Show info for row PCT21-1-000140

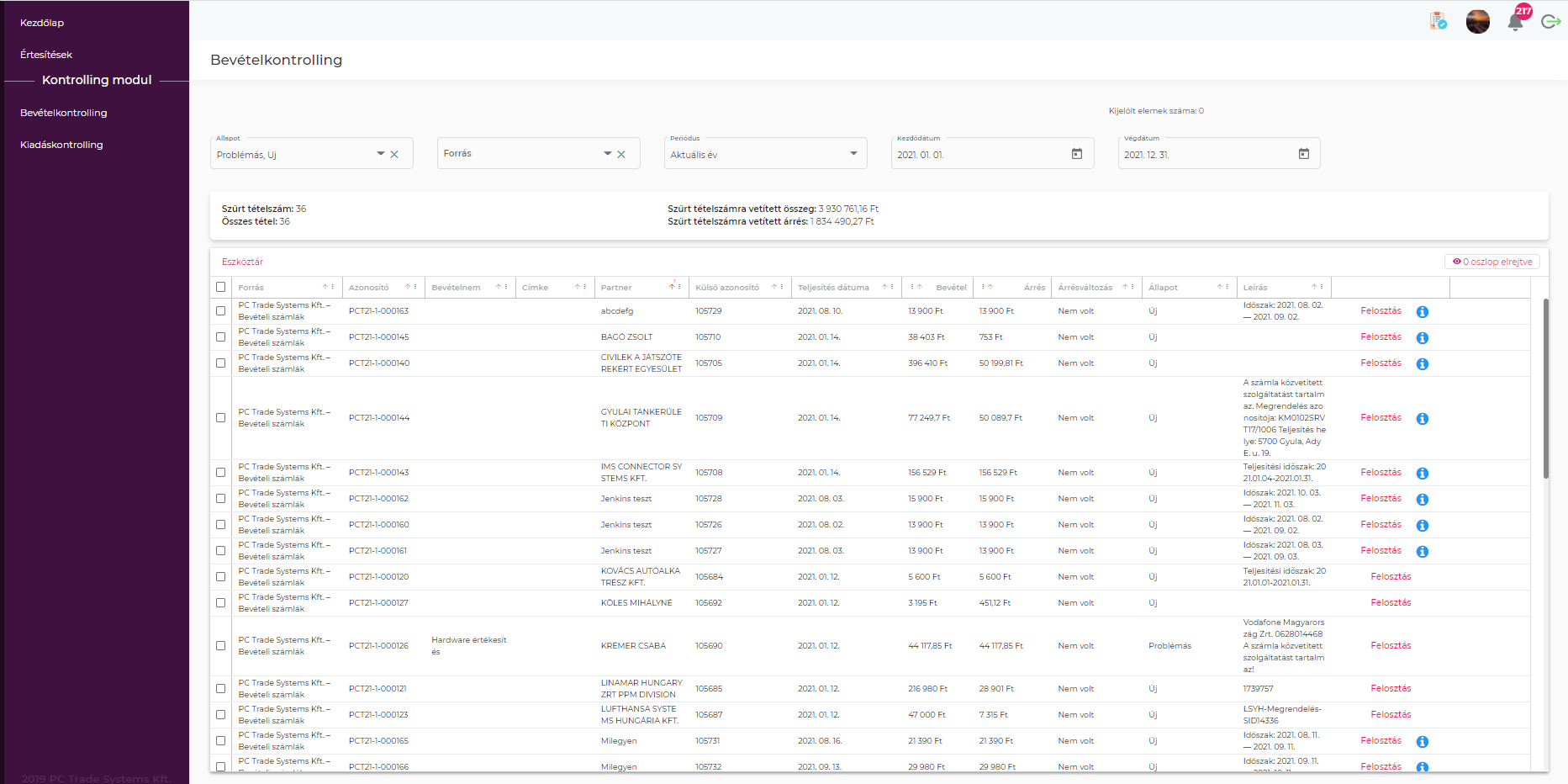(x=1423, y=364)
